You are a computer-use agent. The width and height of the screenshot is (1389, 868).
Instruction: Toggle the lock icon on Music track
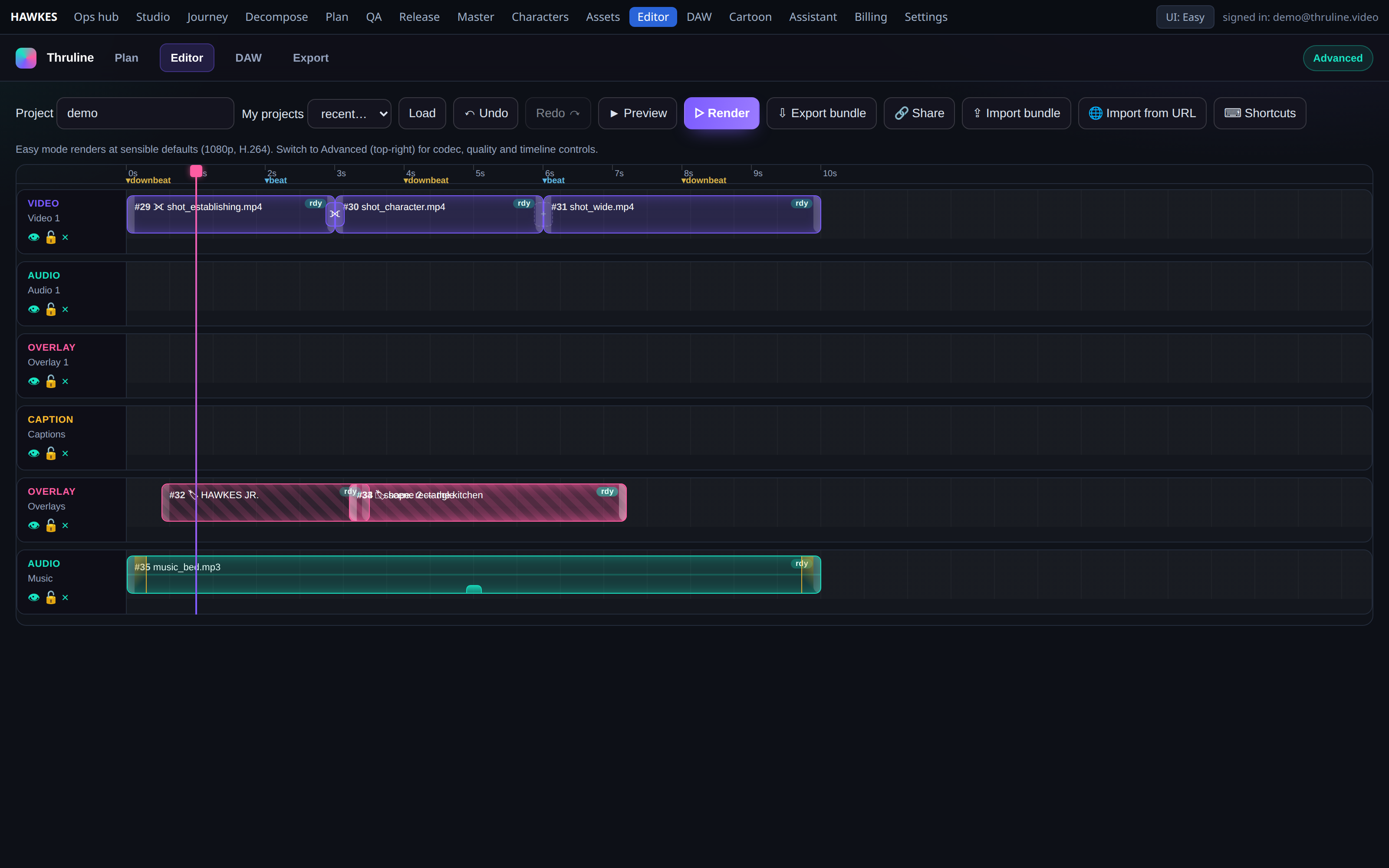click(50, 598)
